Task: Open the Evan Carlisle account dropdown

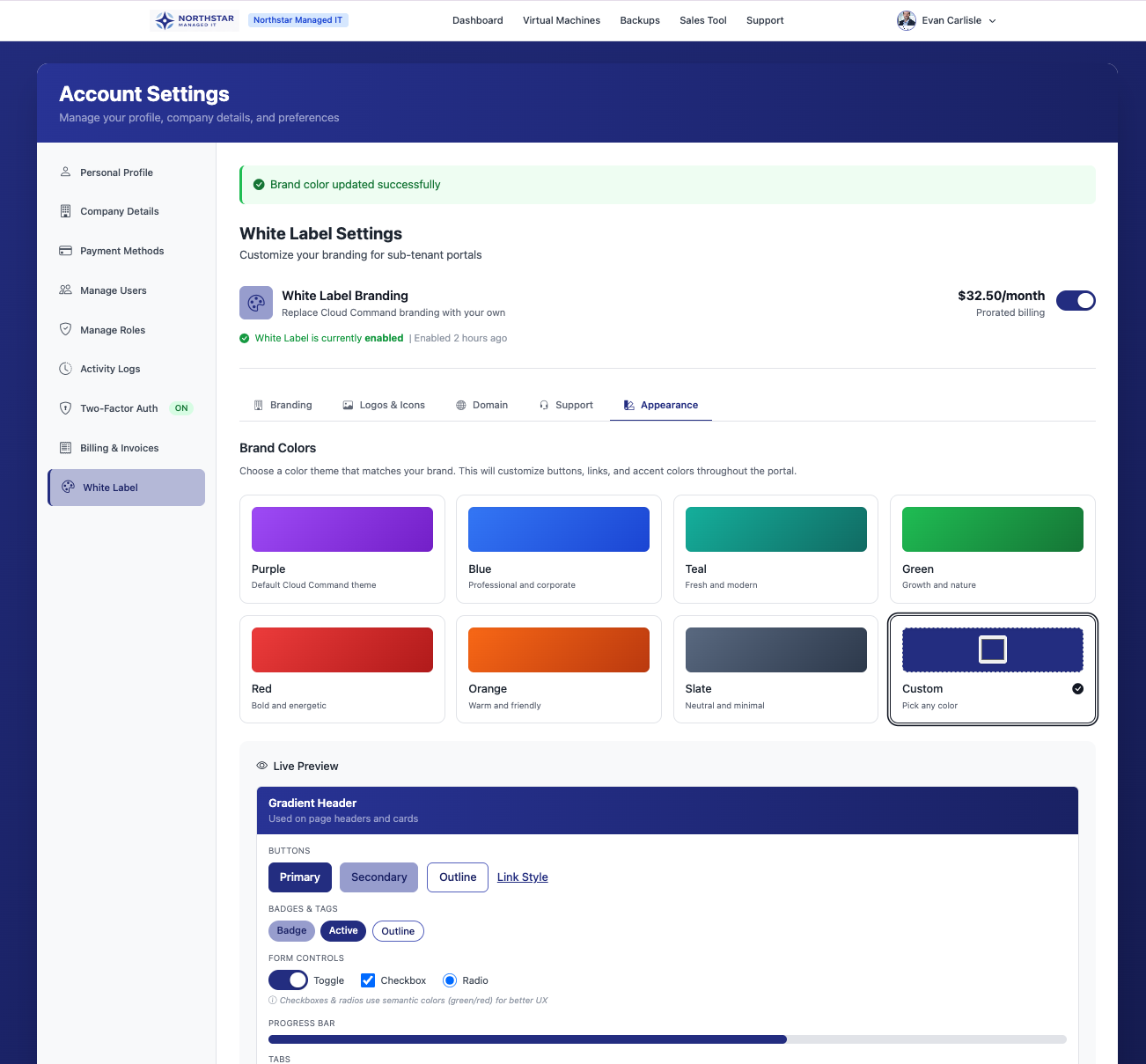Action: point(946,20)
